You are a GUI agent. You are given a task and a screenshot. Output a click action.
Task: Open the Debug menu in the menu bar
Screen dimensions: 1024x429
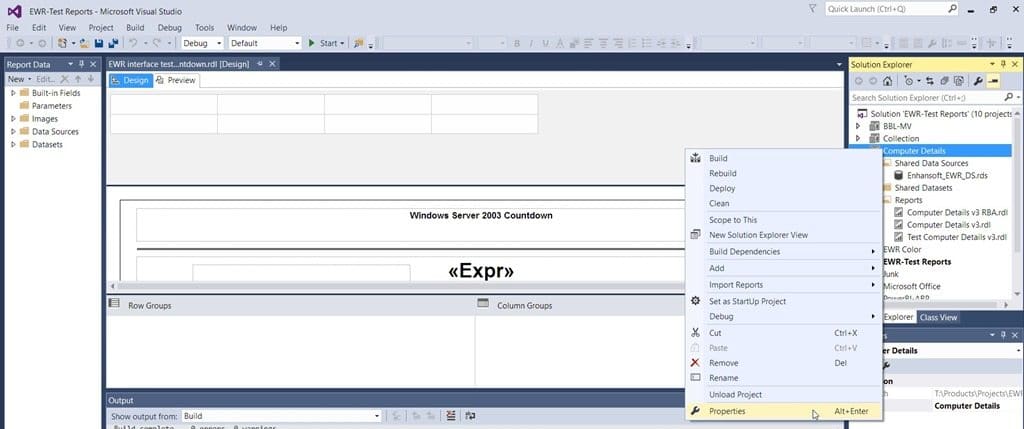[x=170, y=27]
